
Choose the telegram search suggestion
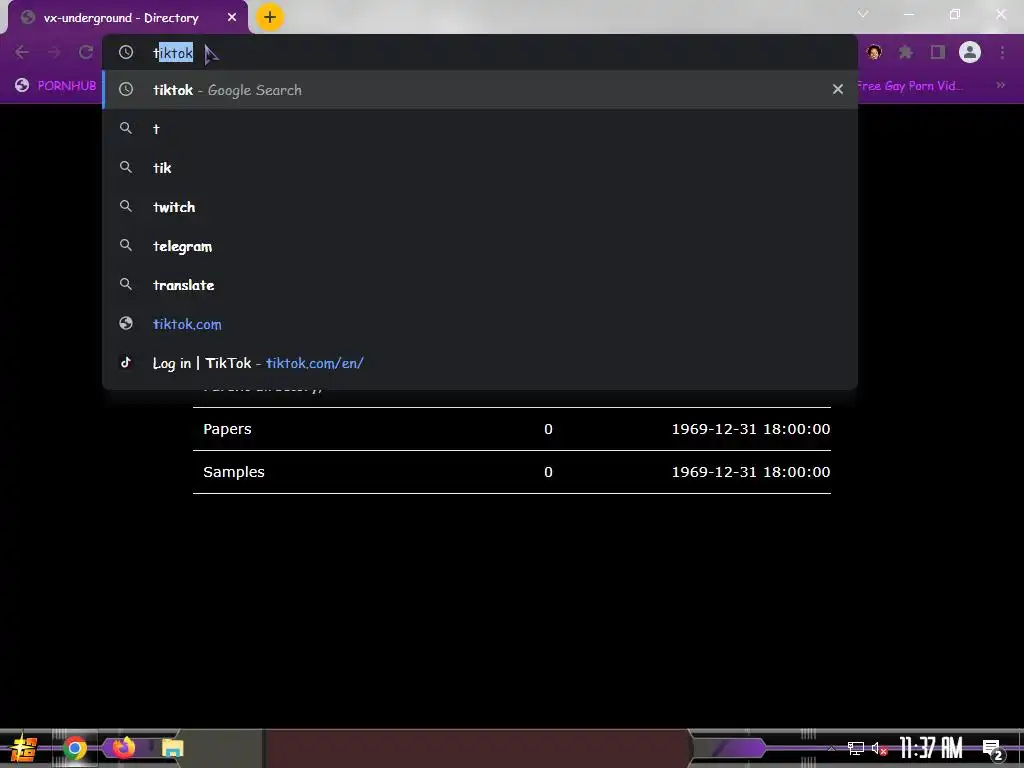click(x=480, y=246)
